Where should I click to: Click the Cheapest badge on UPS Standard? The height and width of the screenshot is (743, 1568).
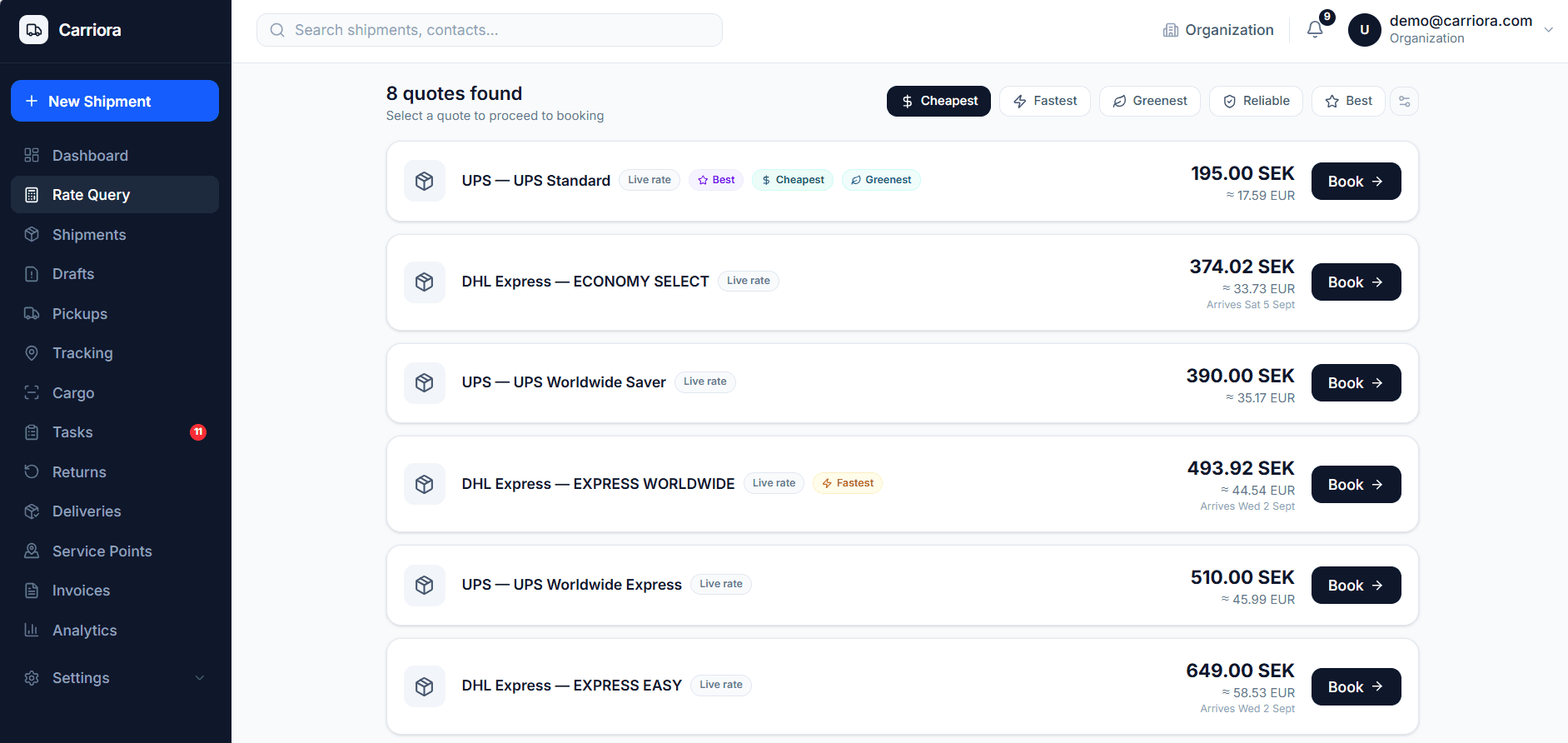pyautogui.click(x=793, y=180)
